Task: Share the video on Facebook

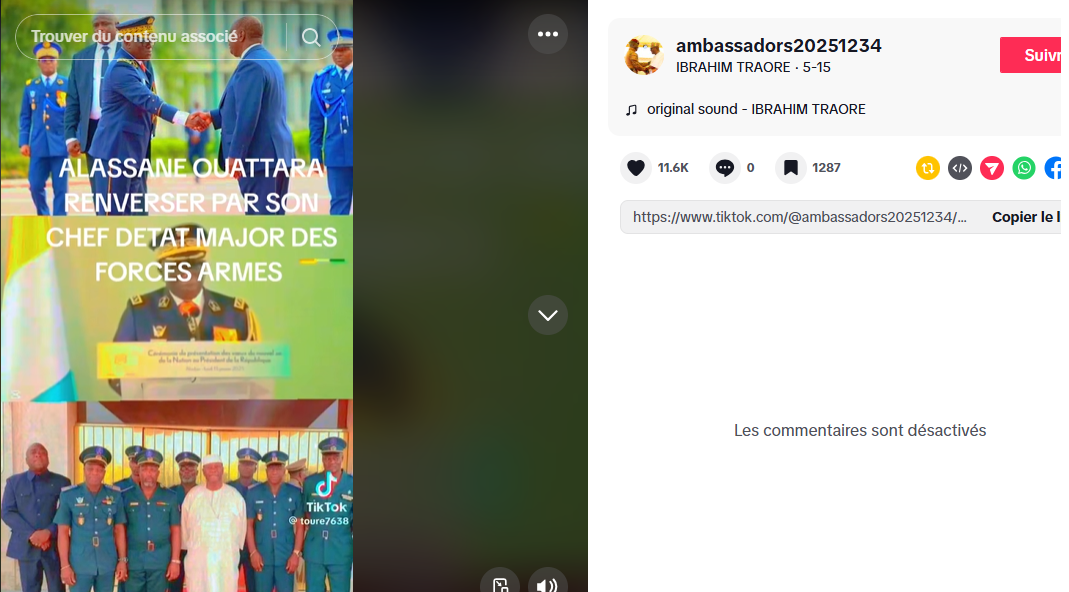Action: pos(1053,168)
